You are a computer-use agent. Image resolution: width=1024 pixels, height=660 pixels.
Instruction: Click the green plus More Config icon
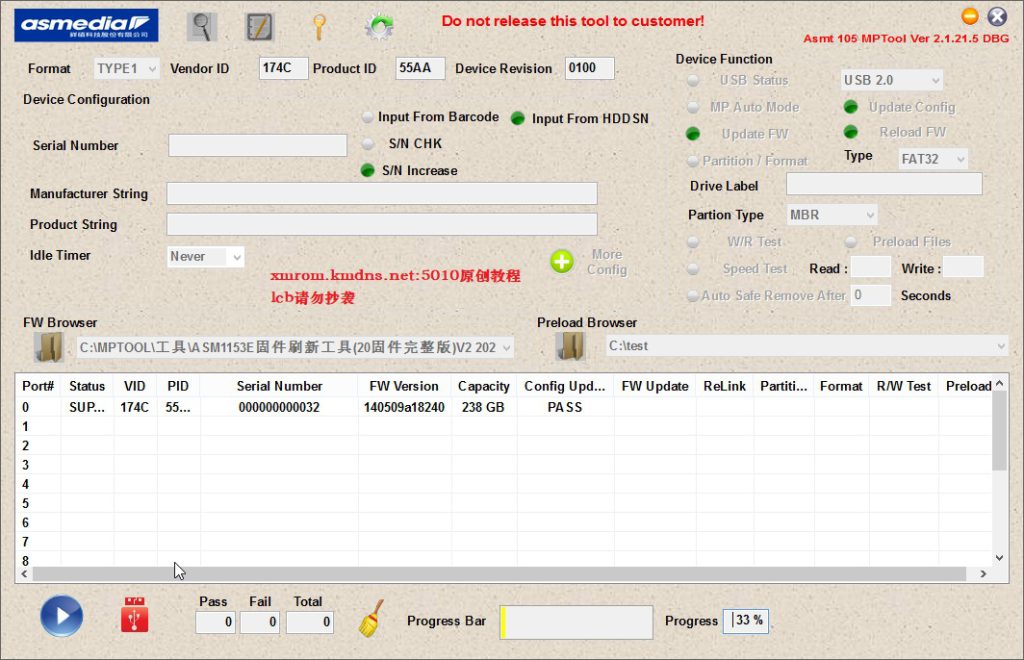[562, 262]
